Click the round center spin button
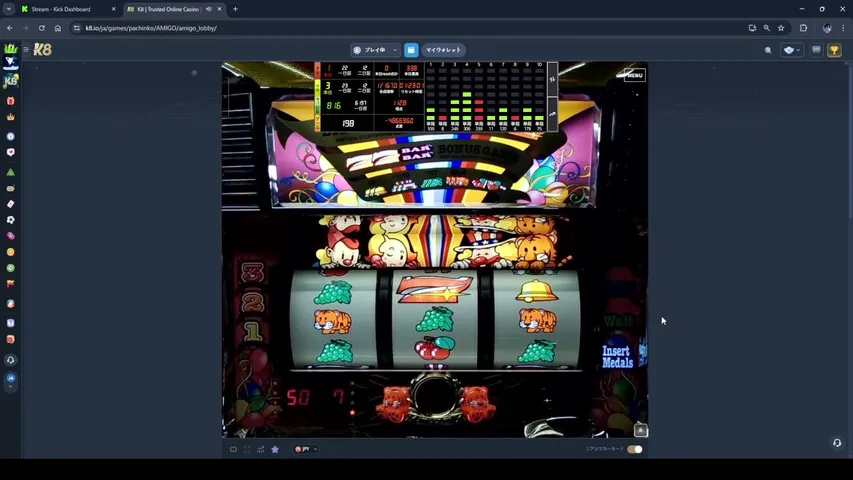The image size is (853, 480). [x=434, y=396]
